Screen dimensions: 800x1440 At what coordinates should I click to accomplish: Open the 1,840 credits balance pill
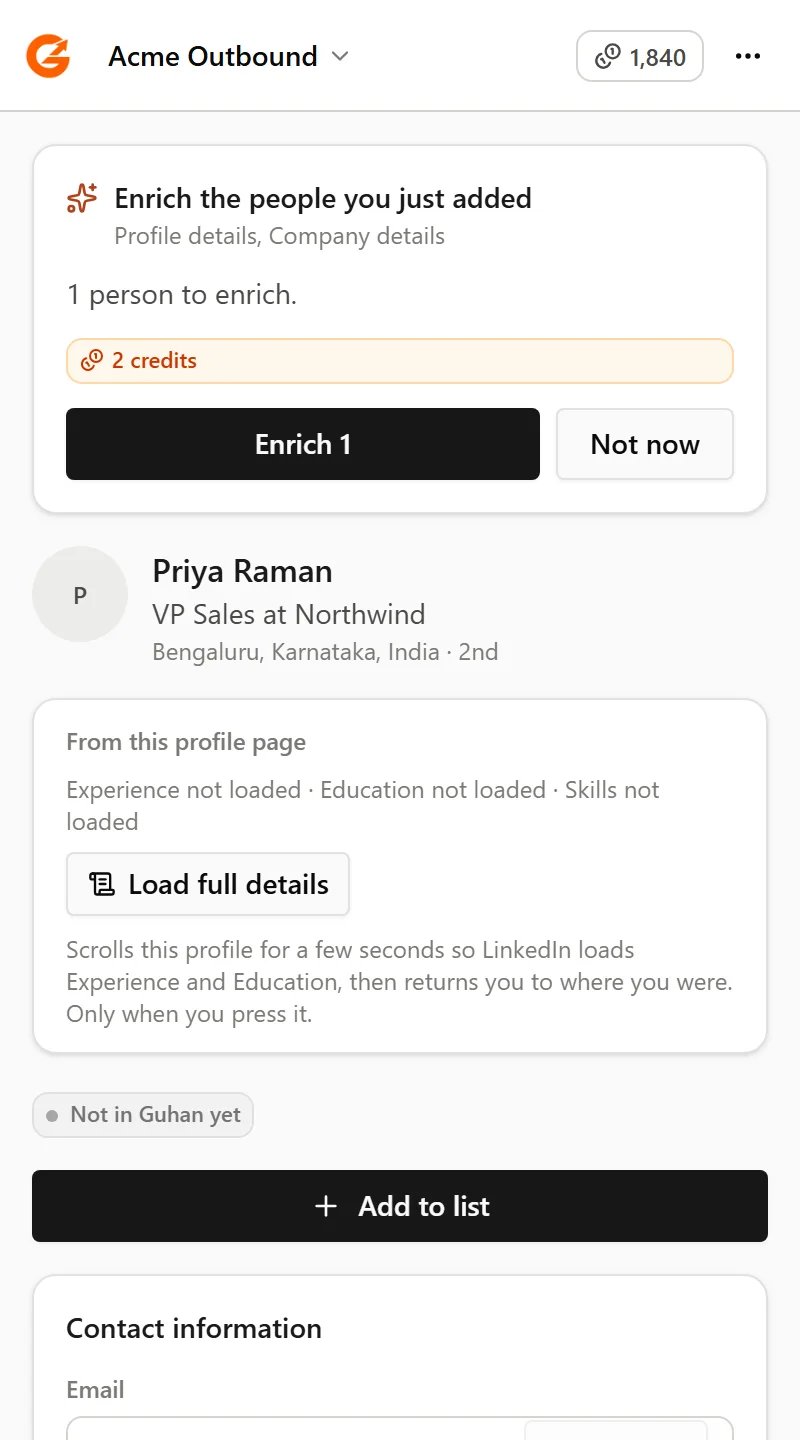coord(640,56)
